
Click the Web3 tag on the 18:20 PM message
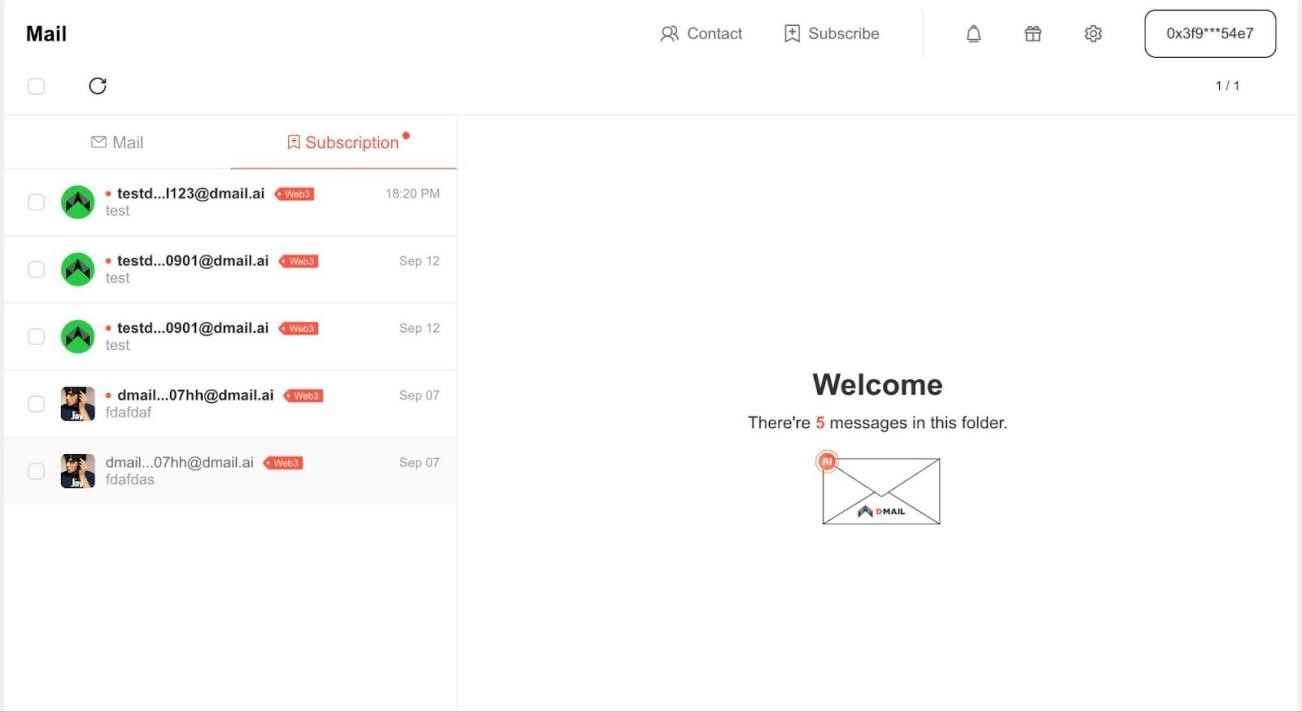(x=295, y=194)
